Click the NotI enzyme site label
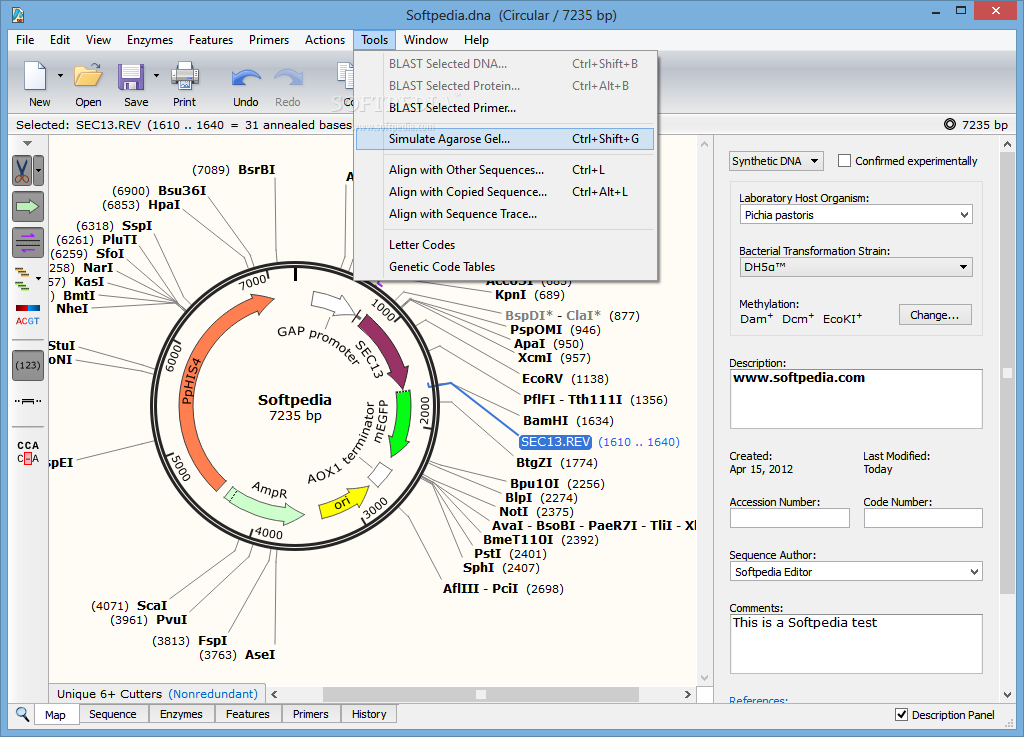Image resolution: width=1024 pixels, height=737 pixels. (513, 512)
